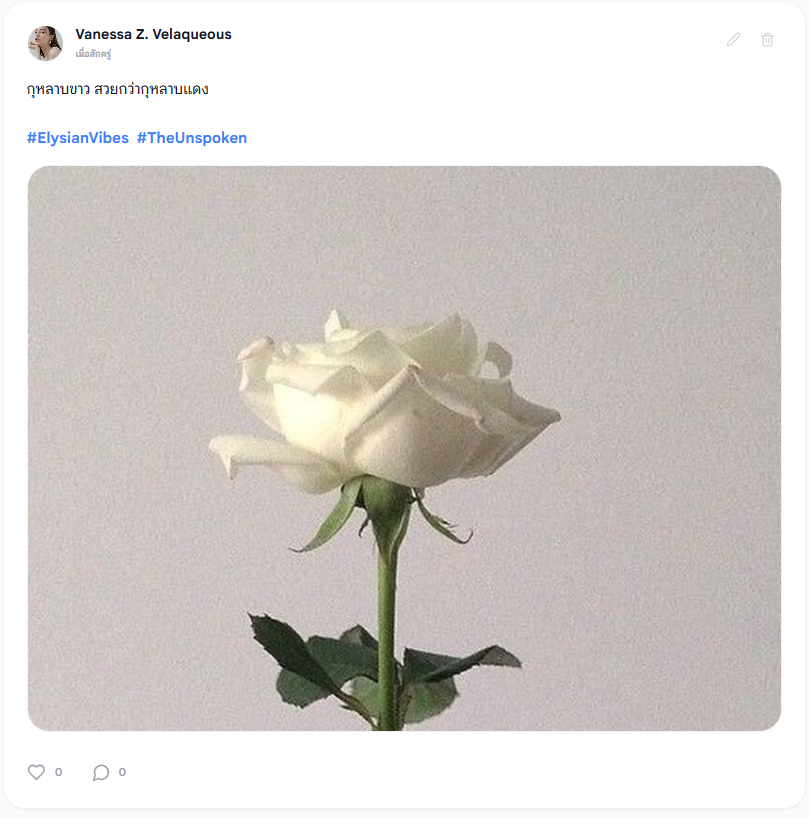The width and height of the screenshot is (809, 818).
Task: Click the pencil edit post icon
Action: 733,40
